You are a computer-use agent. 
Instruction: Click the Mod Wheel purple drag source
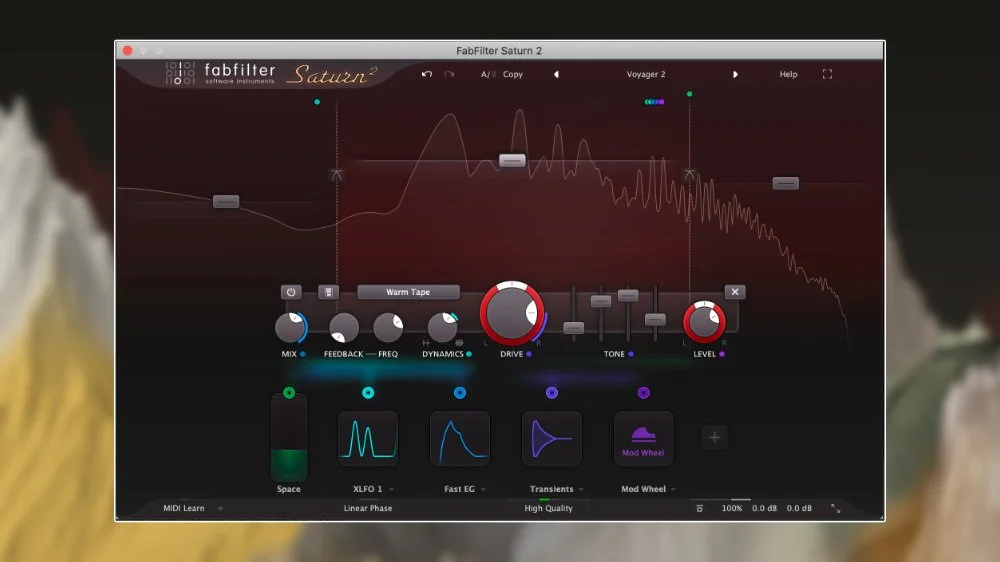pos(643,392)
